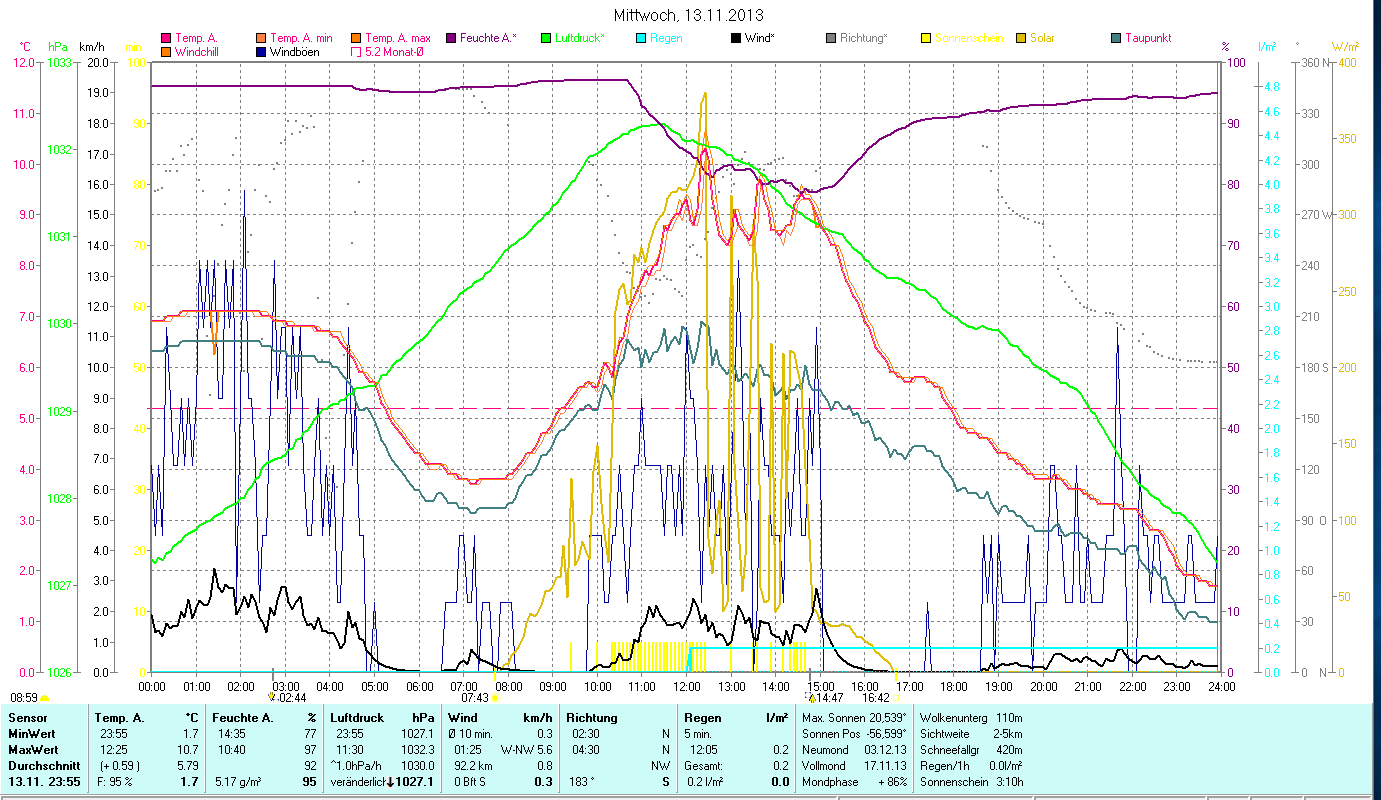
Task: Click the 'Luftdruck*' legend label
Action: (x=581, y=38)
